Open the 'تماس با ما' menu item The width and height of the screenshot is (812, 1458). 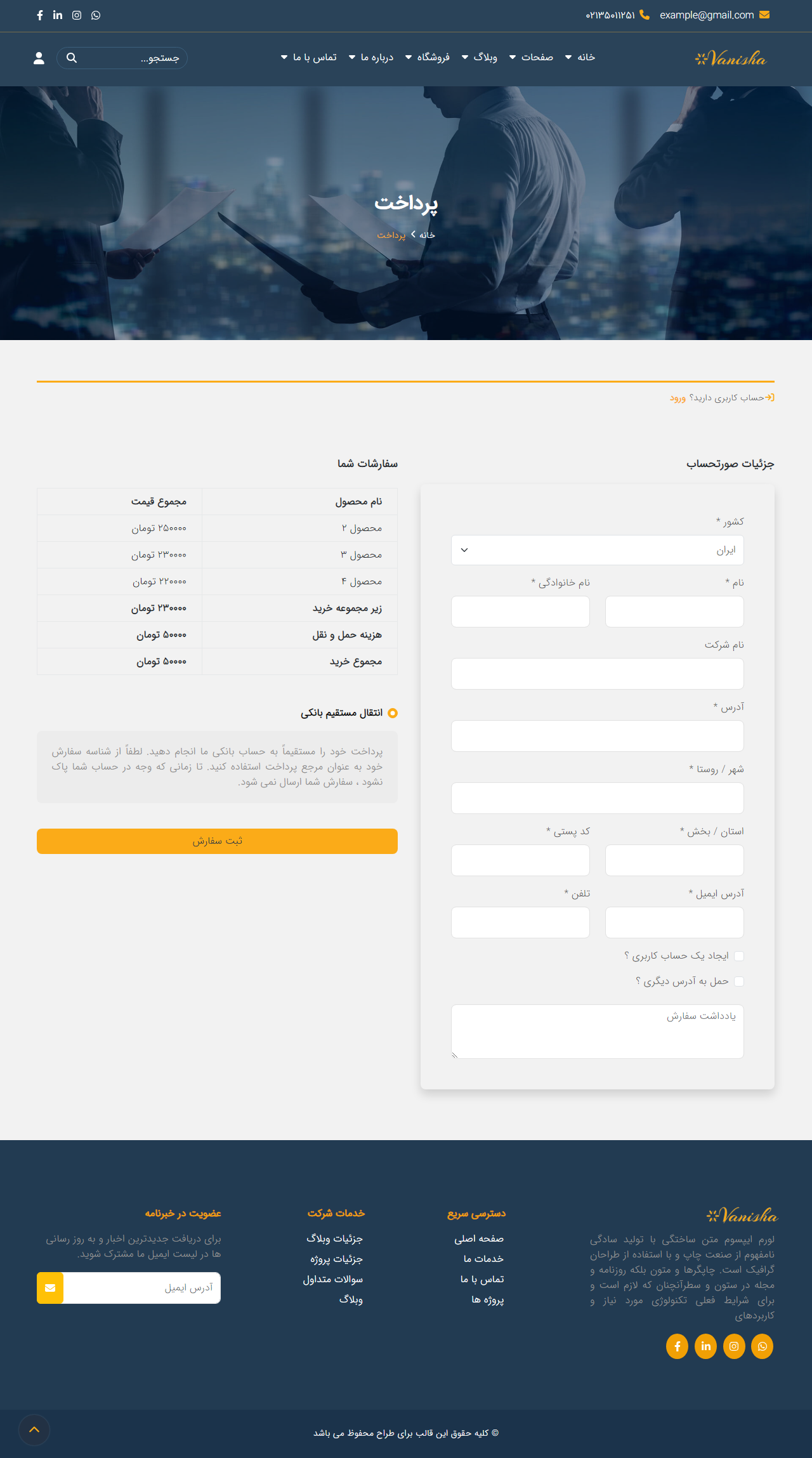pyautogui.click(x=309, y=58)
